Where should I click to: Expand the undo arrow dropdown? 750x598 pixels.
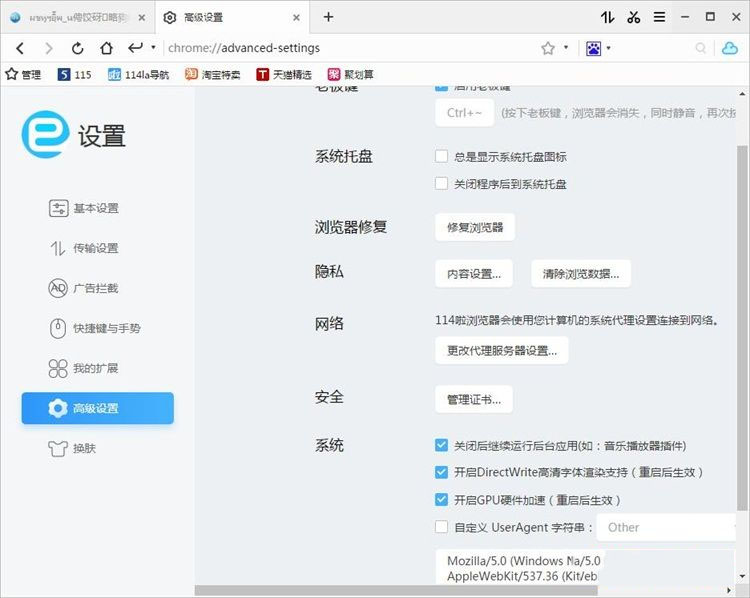tap(153, 47)
